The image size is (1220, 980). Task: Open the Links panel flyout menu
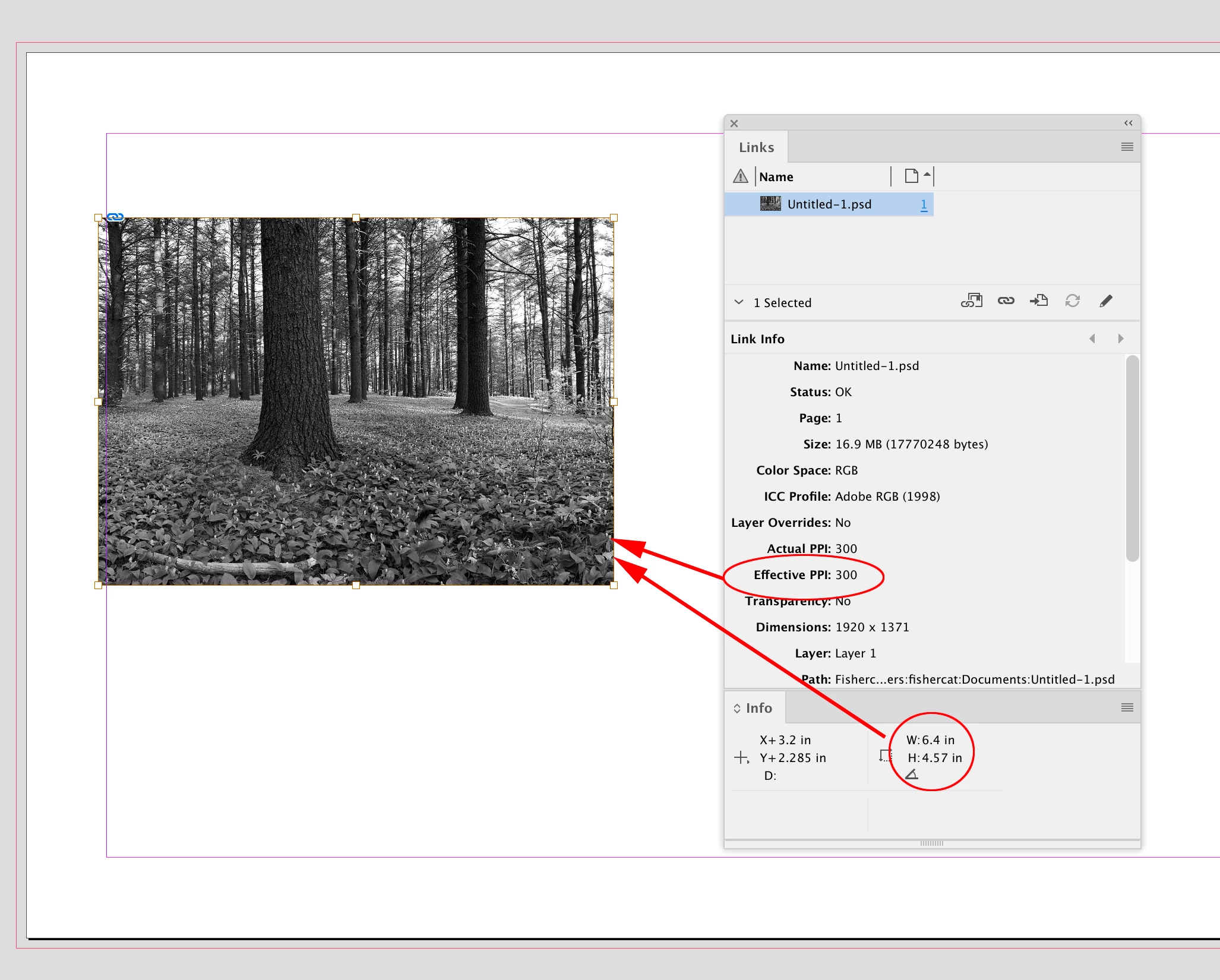[1127, 147]
